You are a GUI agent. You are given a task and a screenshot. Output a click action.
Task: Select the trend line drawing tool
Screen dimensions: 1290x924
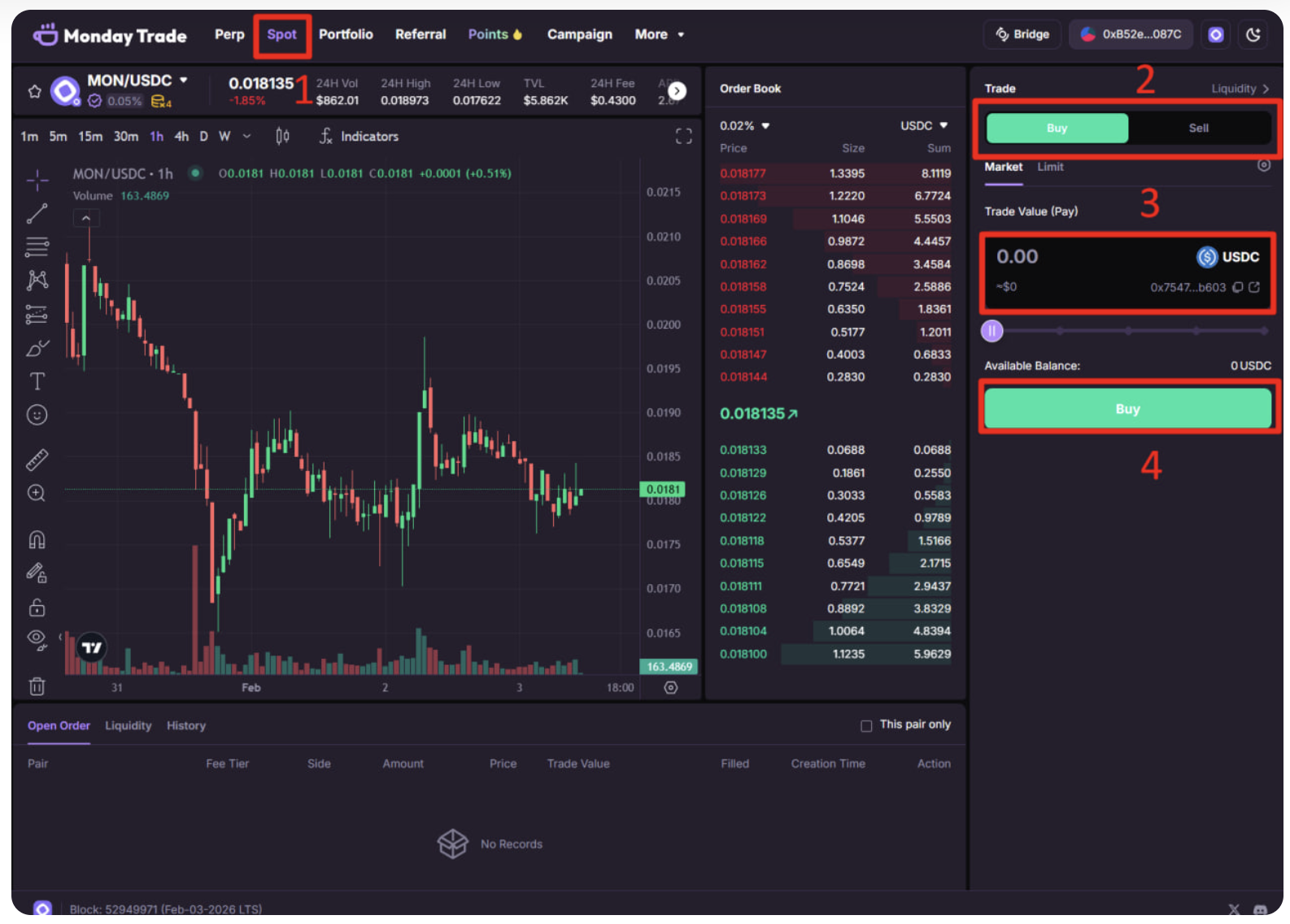(37, 213)
